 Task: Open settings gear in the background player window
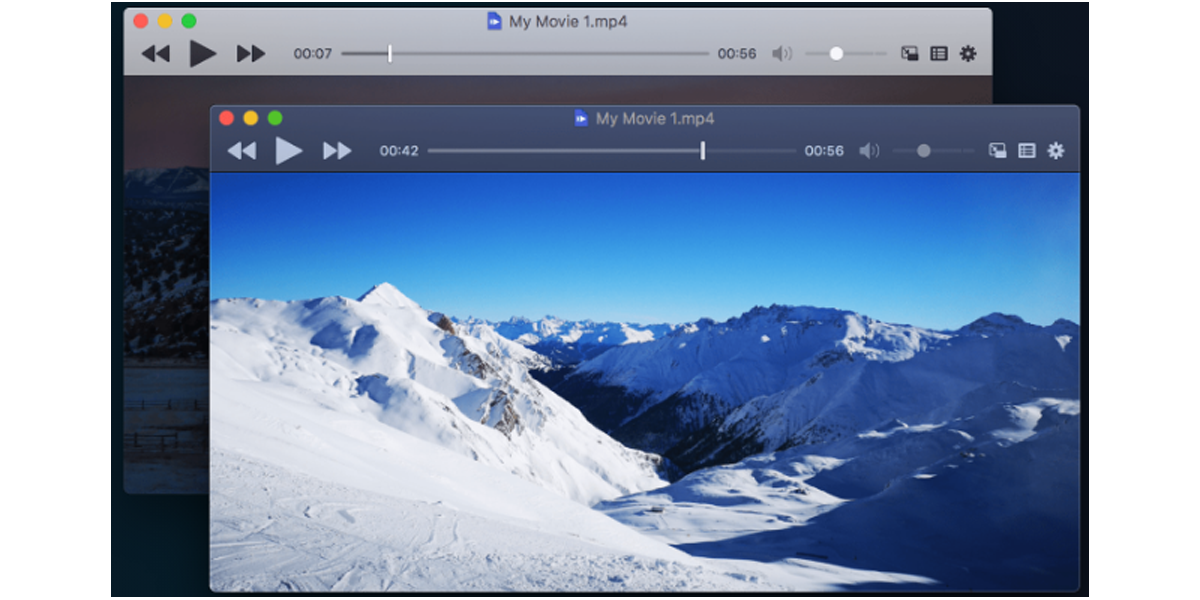968,54
